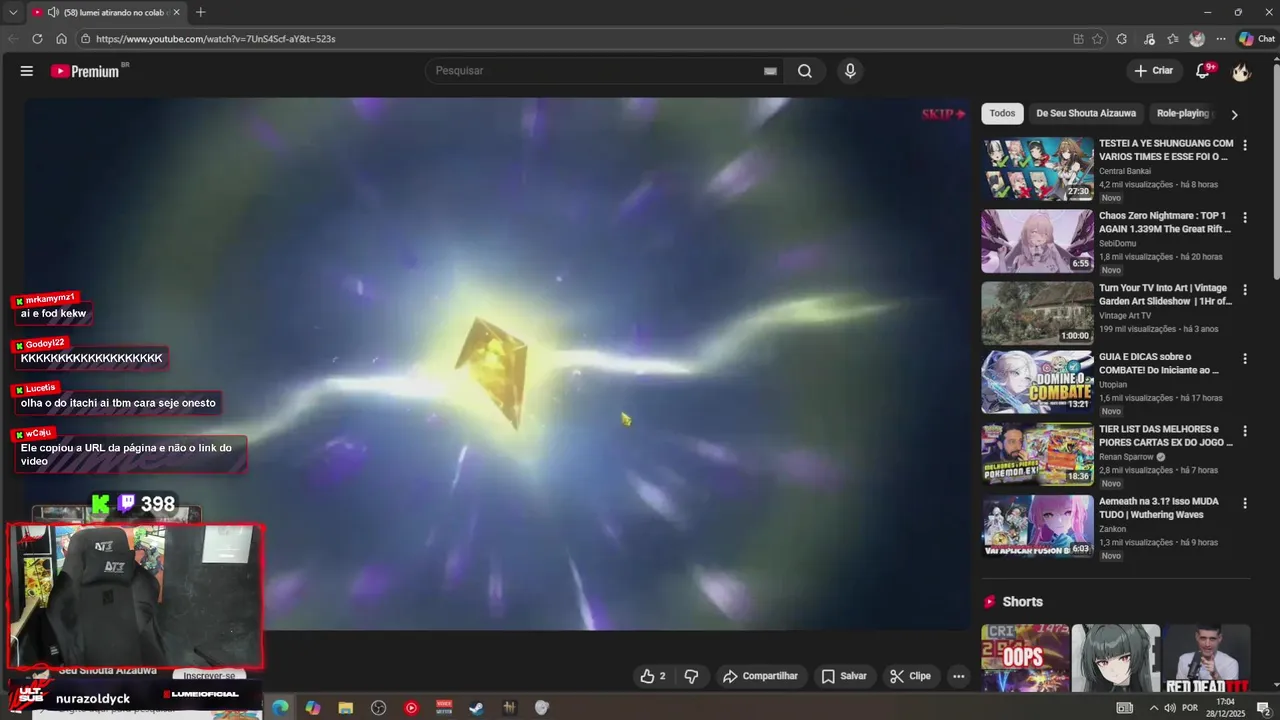Go to the browser home page

tap(61, 39)
